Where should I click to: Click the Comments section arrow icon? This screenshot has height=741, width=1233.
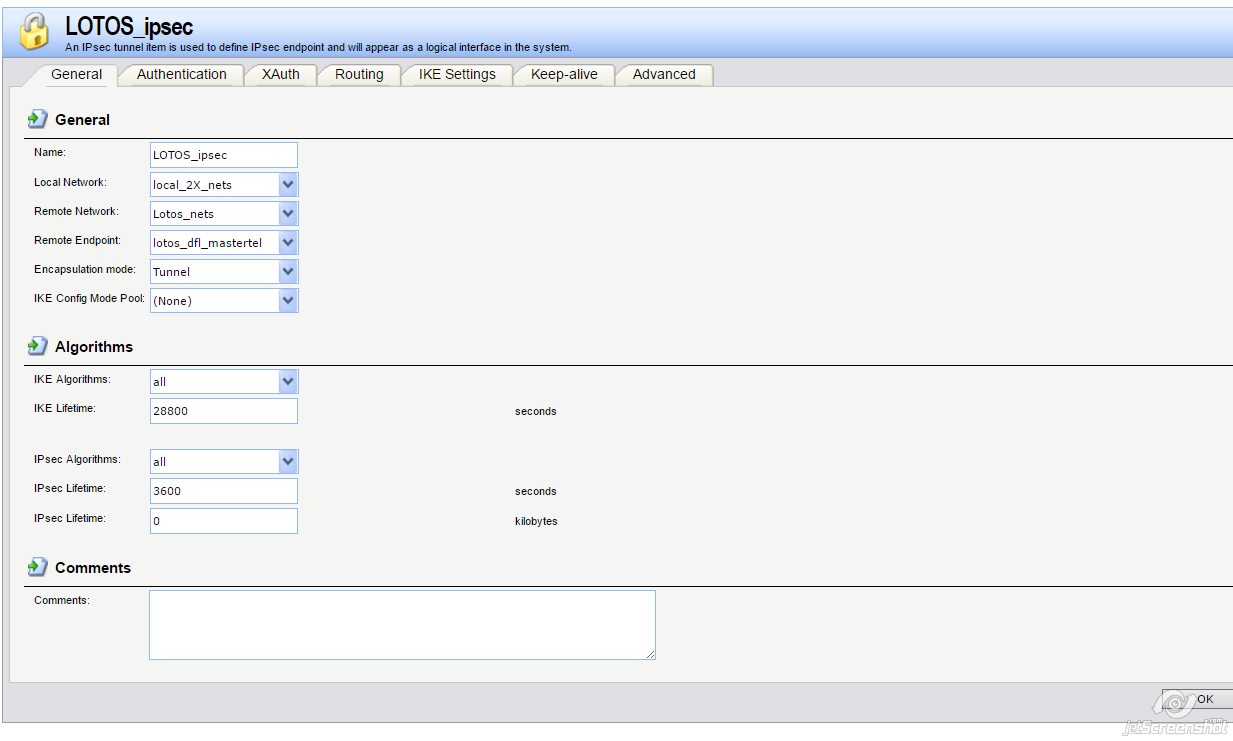click(37, 567)
